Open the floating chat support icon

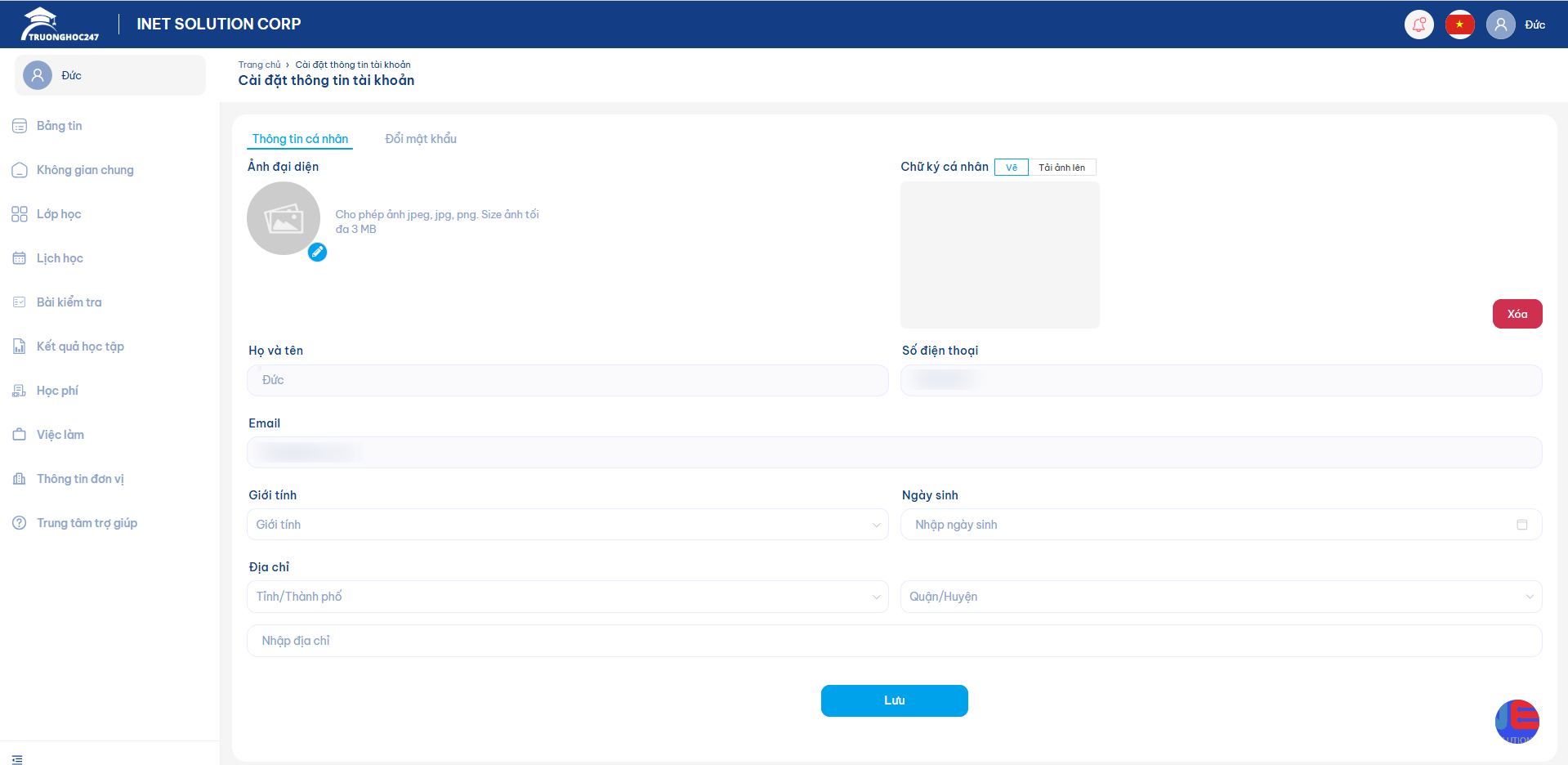(x=1517, y=721)
